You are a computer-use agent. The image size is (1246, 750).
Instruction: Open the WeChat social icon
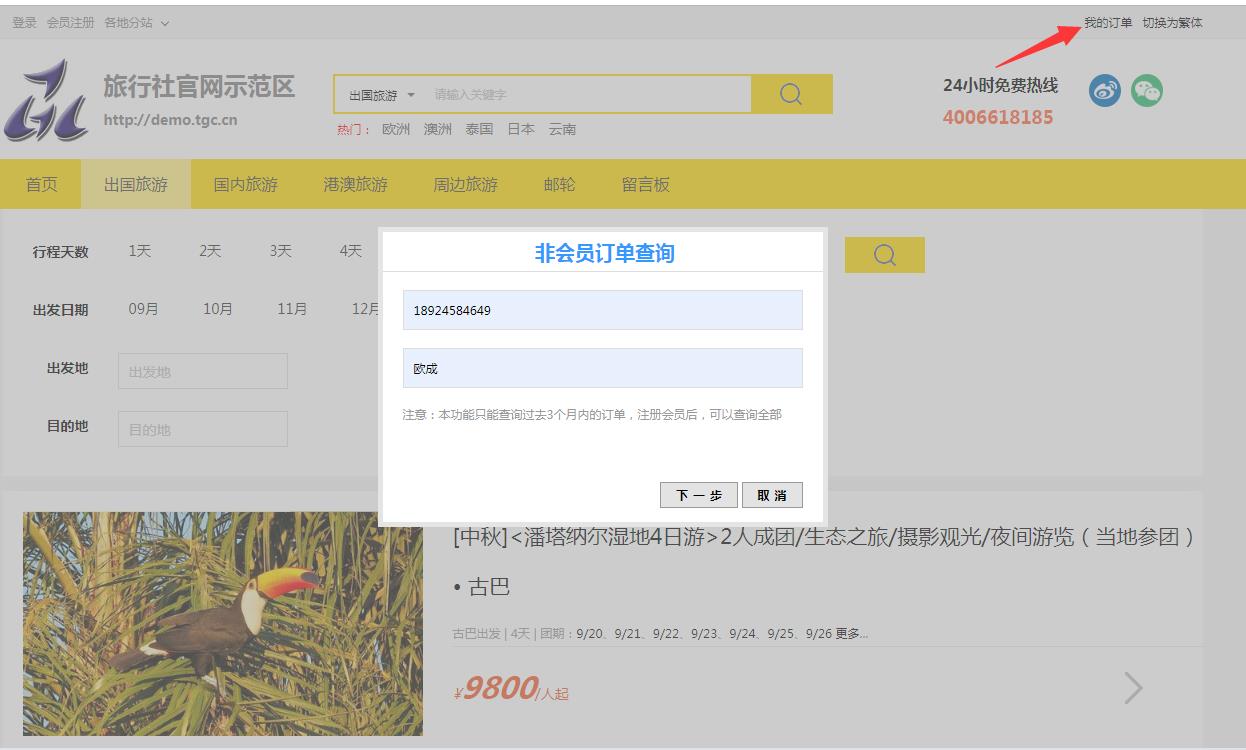pos(1147,91)
